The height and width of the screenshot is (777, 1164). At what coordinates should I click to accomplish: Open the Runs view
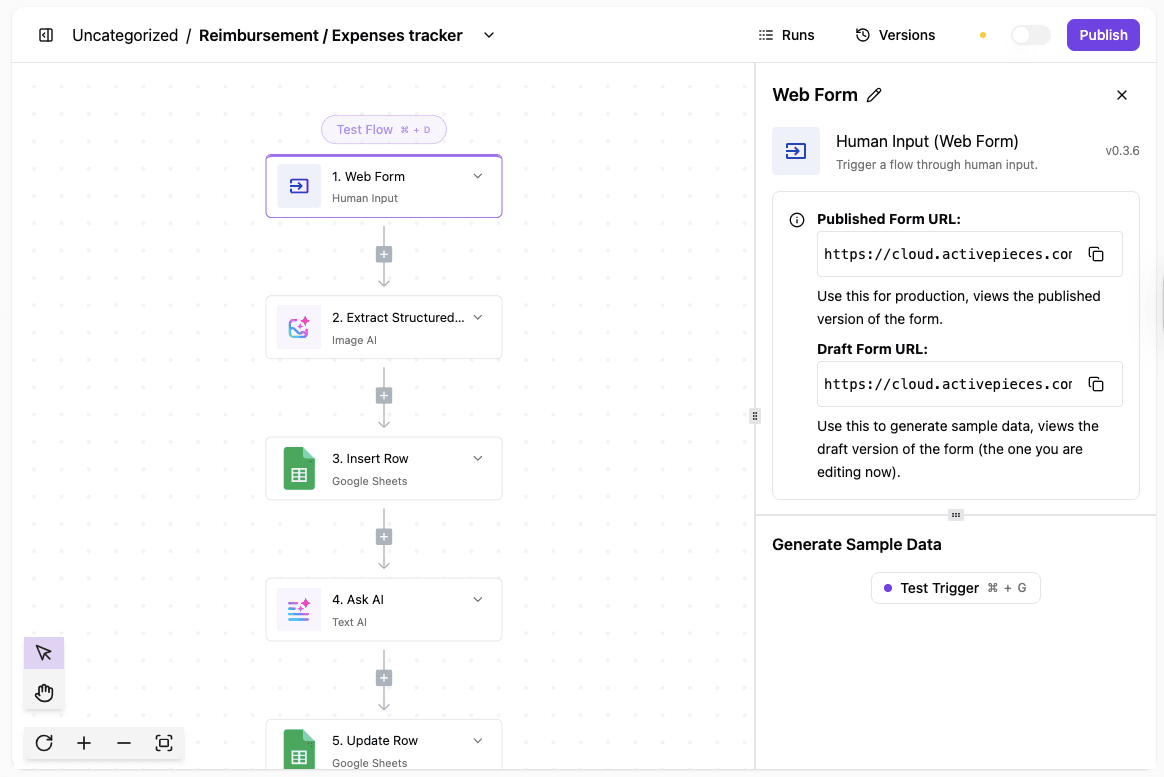click(x=787, y=35)
